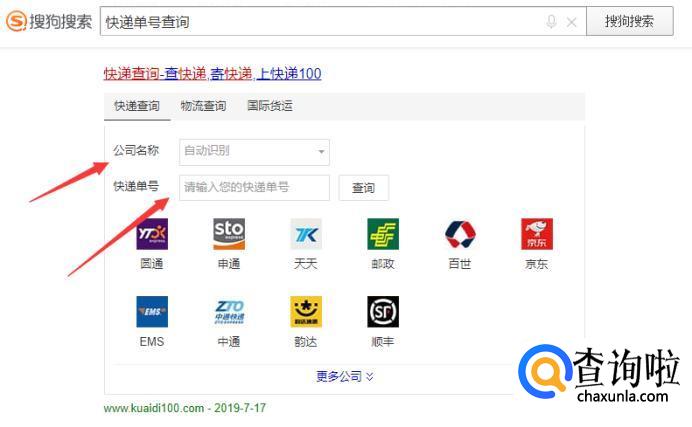Clear the search box with X icon
The image size is (692, 427).
572,22
